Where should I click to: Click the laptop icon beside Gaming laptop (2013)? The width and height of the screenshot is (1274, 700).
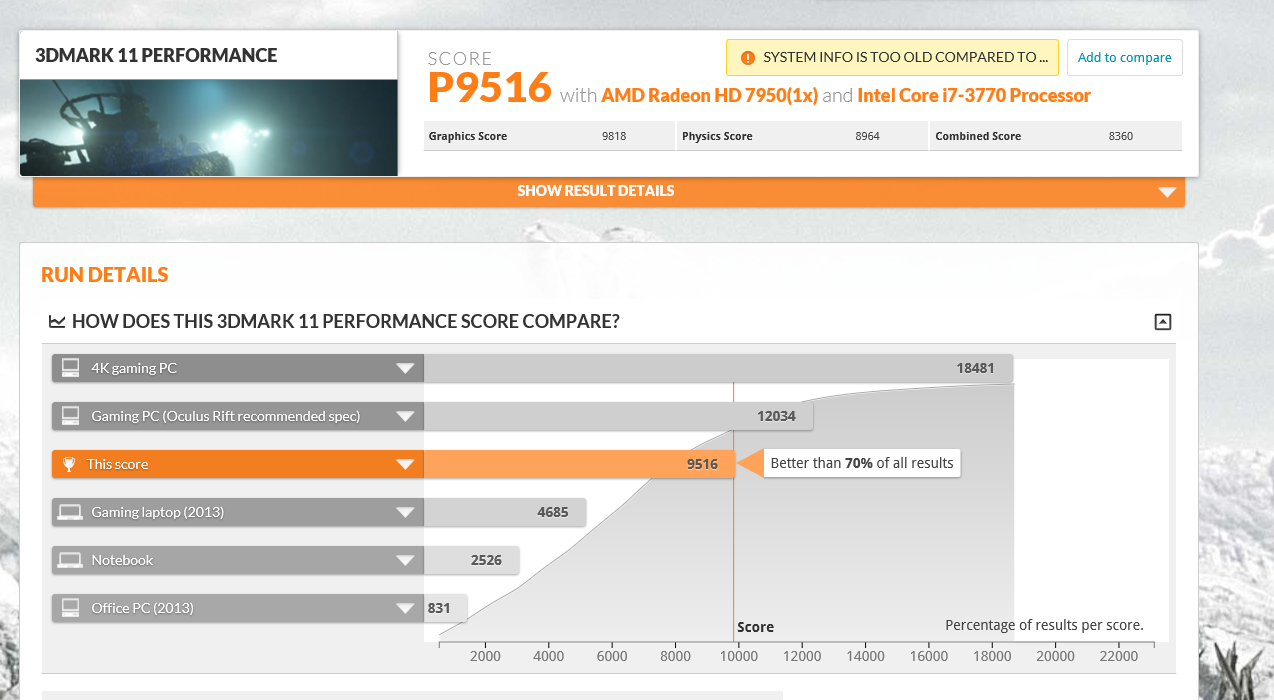[70, 512]
